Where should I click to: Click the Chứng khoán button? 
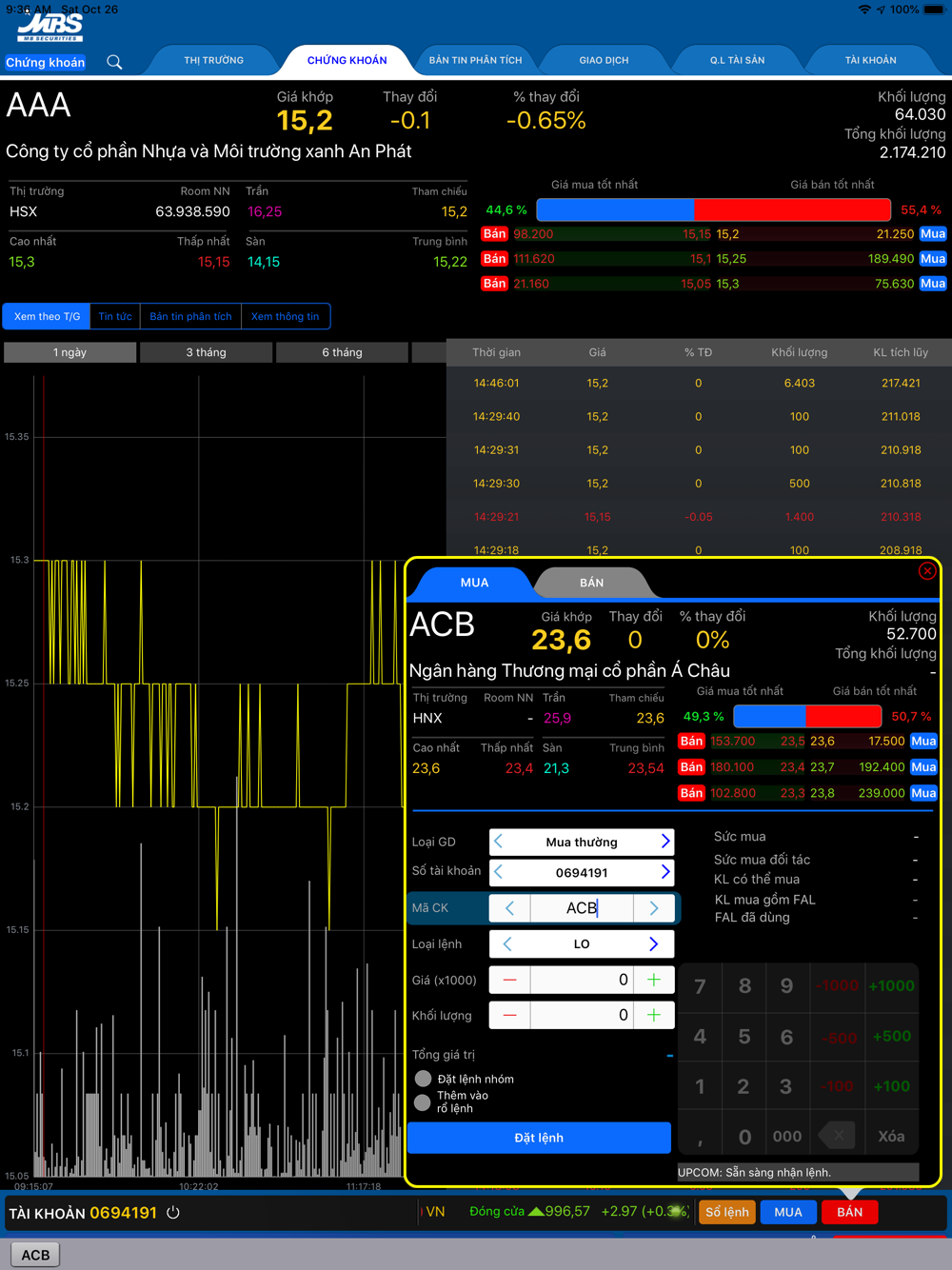pos(45,63)
